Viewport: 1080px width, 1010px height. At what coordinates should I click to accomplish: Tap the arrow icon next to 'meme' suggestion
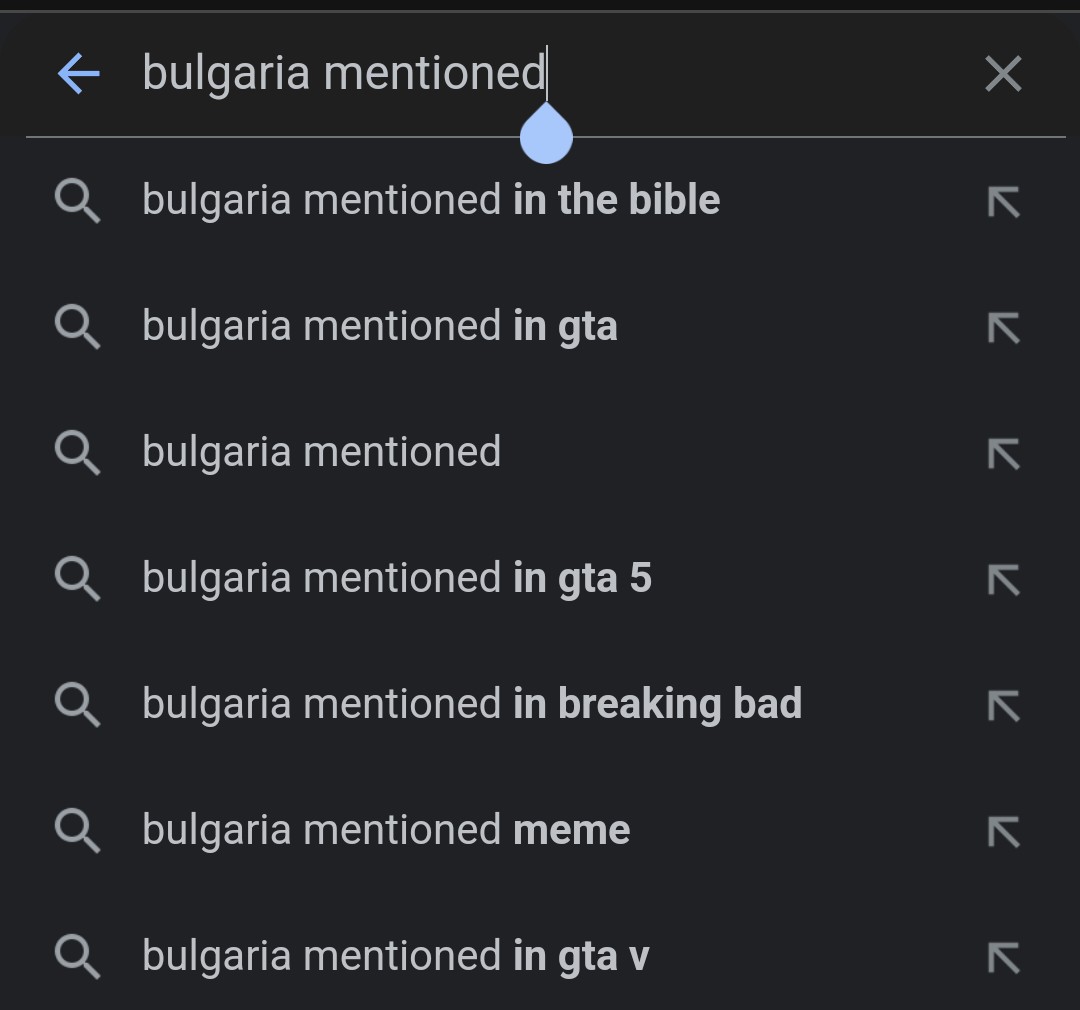pos(1003,832)
